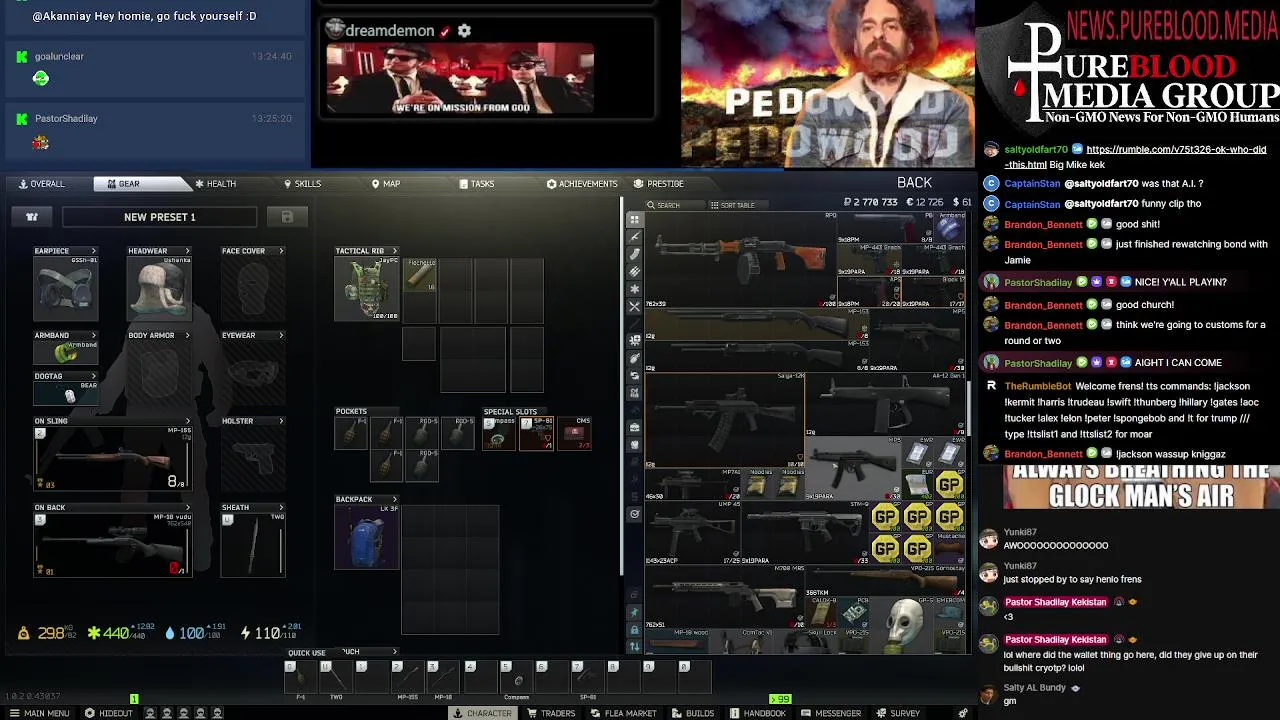Expand the Eyewear slot arrow
Screen dimensions: 1280x720
coord(281,335)
